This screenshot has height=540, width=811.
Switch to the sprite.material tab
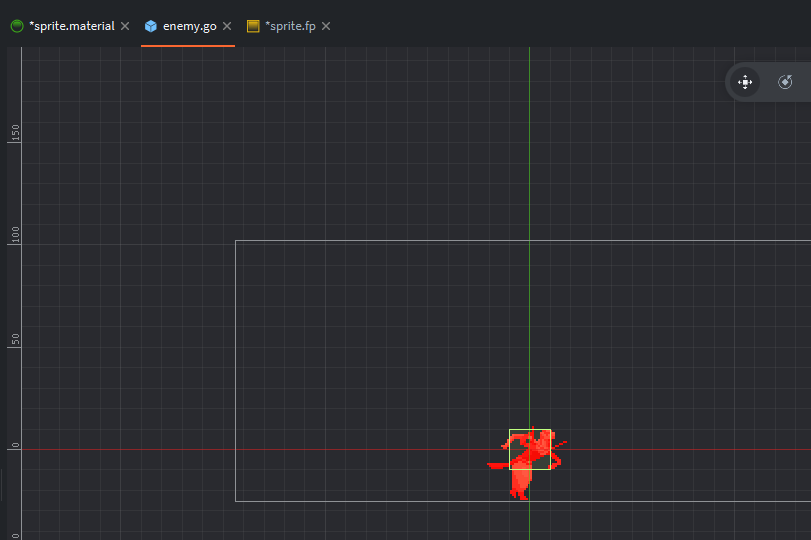71,26
